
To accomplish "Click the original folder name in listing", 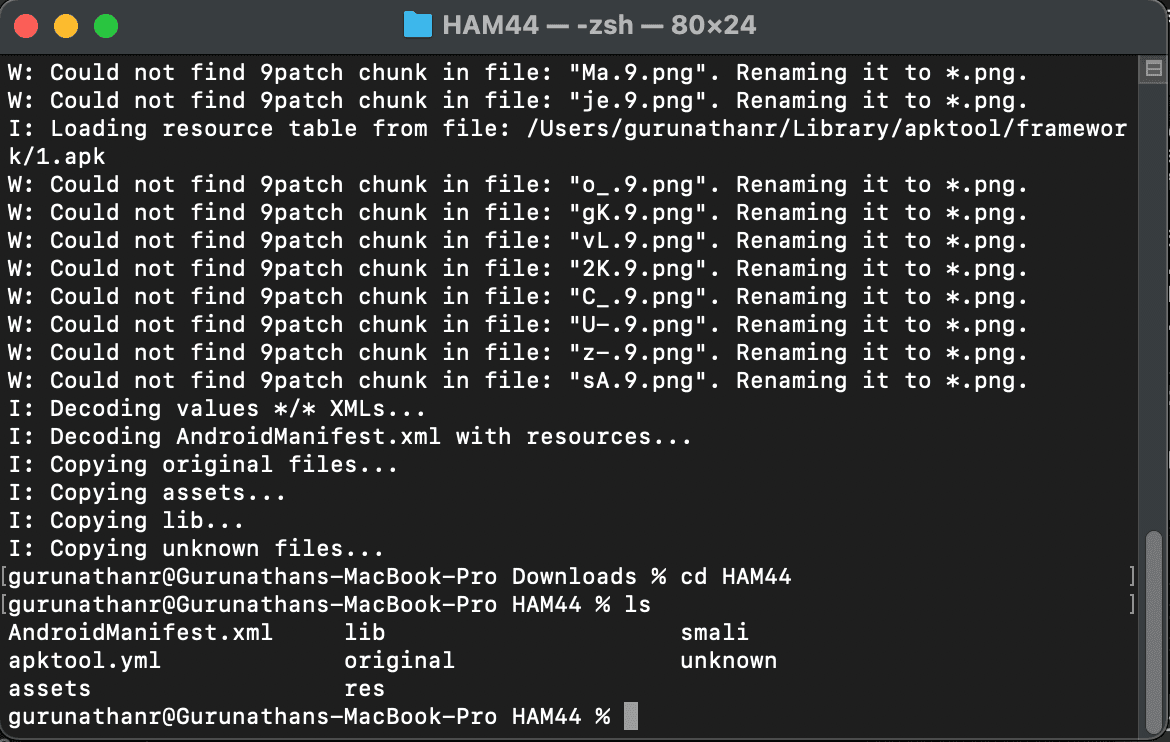I will [399, 661].
